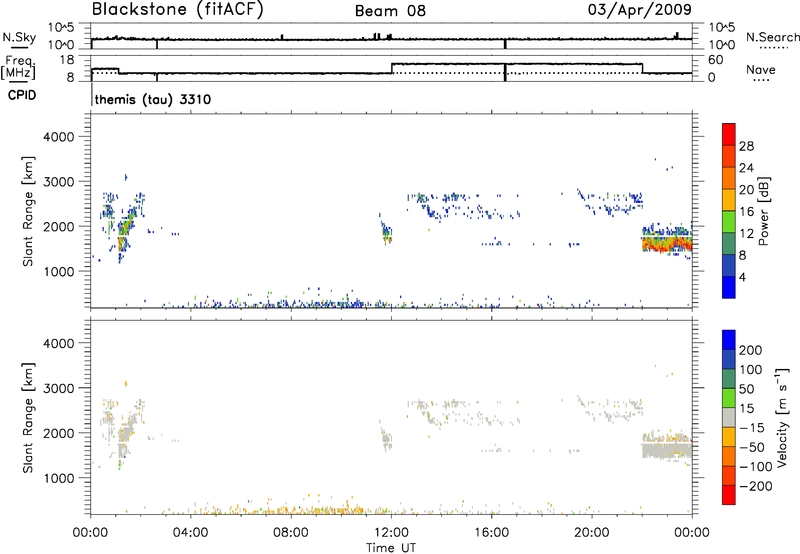Image resolution: width=800 pixels, height=554 pixels.
Task: Click the echo cluster near 12:00 at 1800 km in the power panel
Action: coord(387,232)
